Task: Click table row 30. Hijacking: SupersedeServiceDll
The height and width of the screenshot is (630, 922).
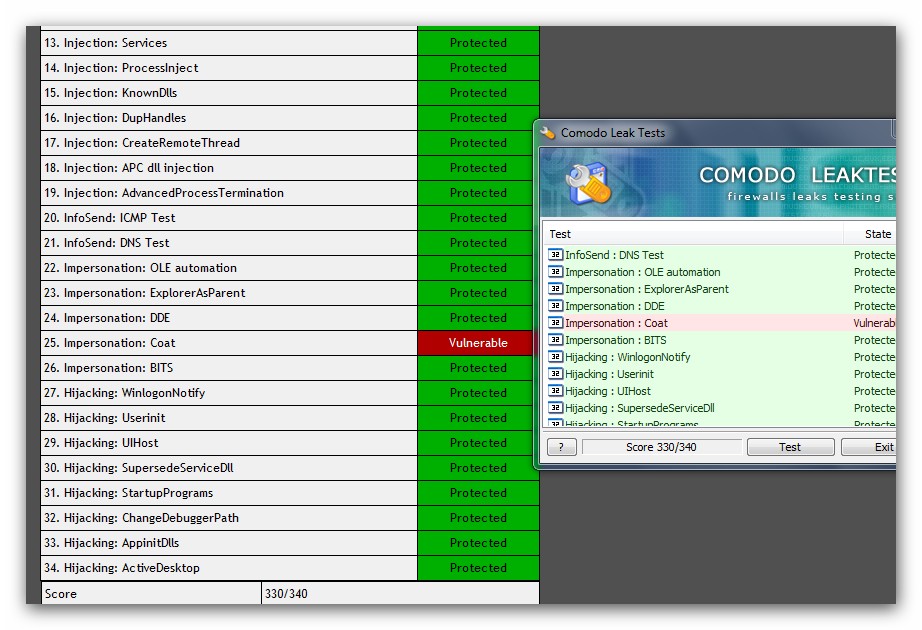Action: tap(290, 468)
